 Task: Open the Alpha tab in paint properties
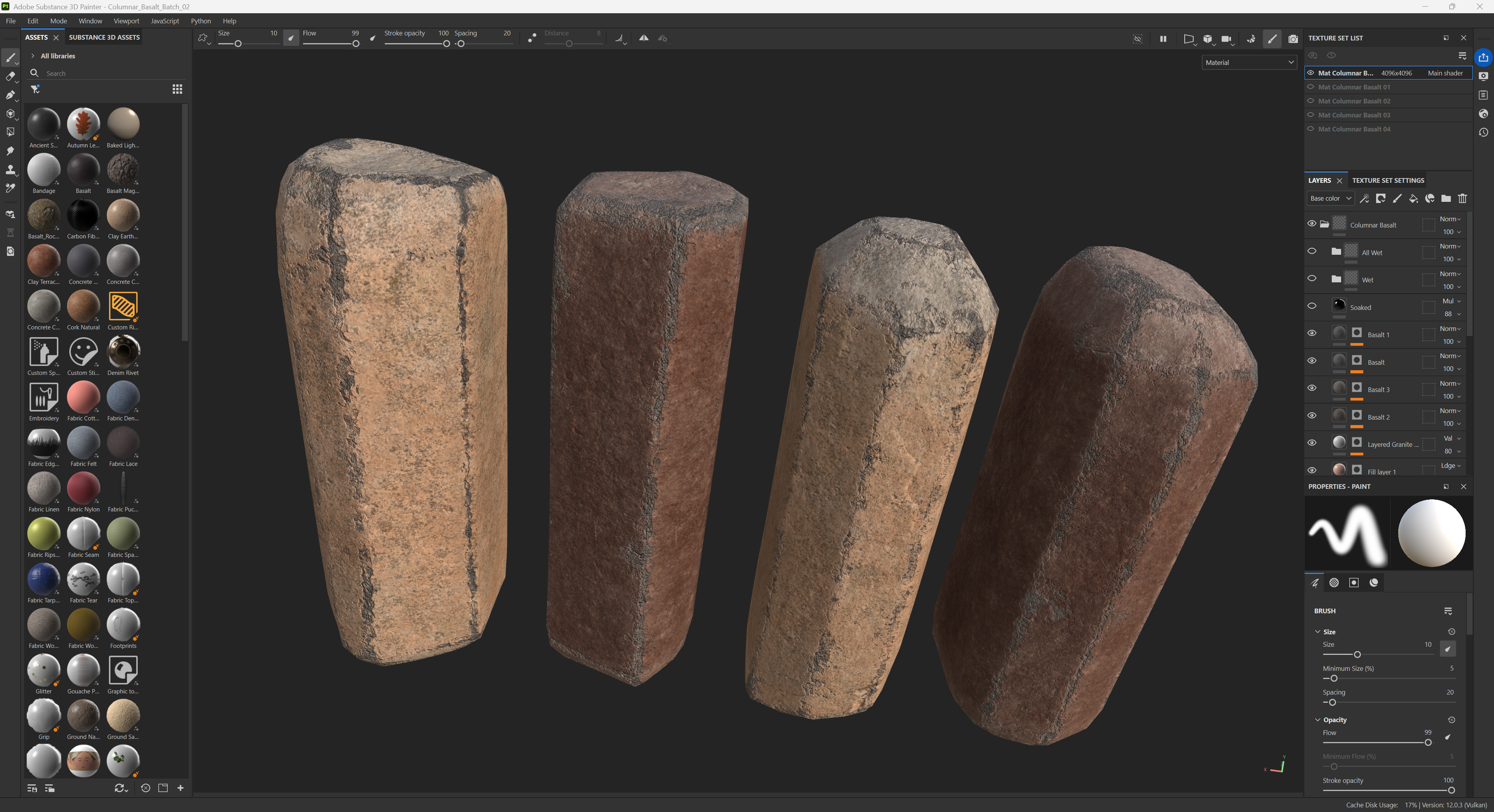click(1334, 583)
